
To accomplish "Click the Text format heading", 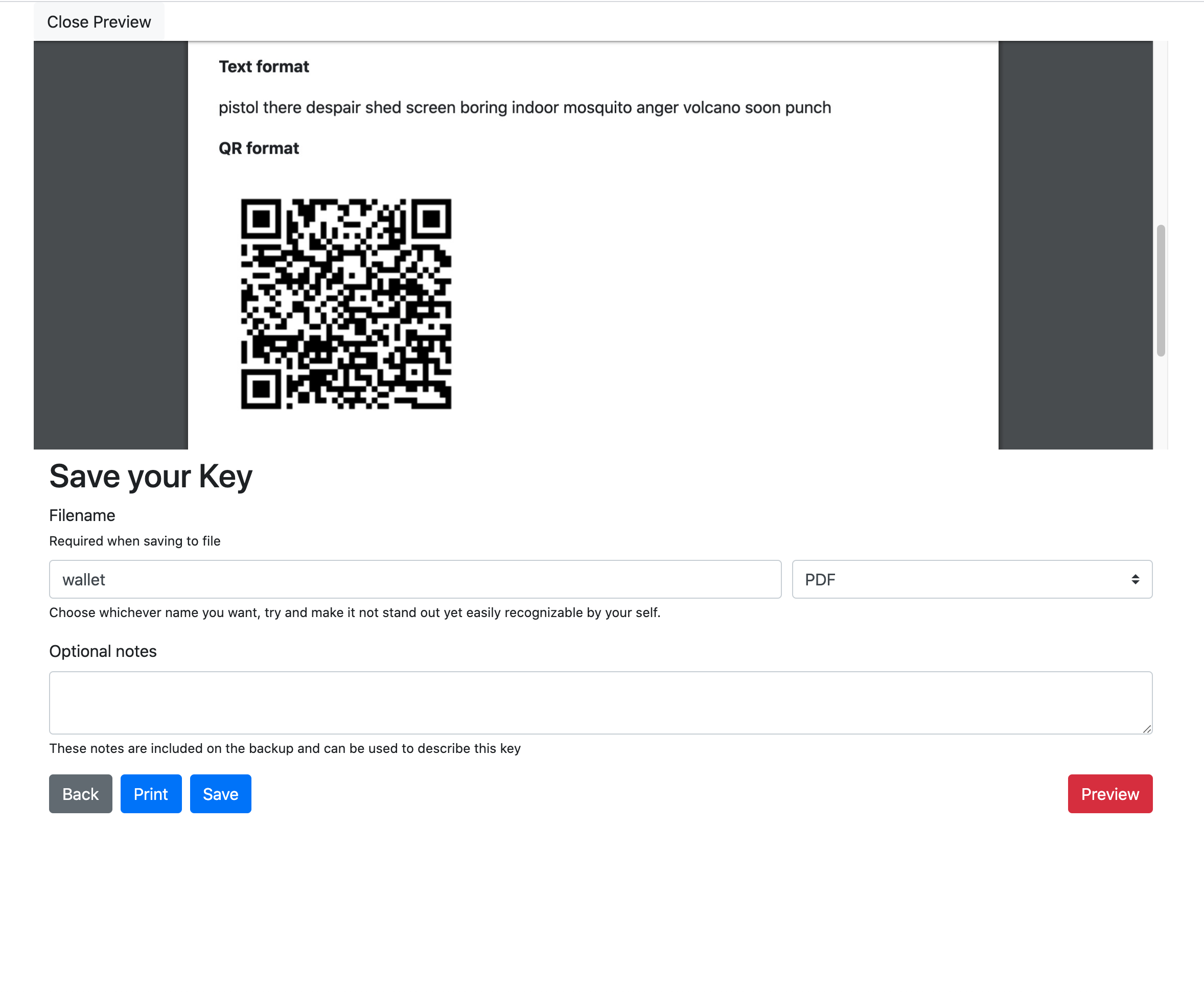I will [264, 67].
